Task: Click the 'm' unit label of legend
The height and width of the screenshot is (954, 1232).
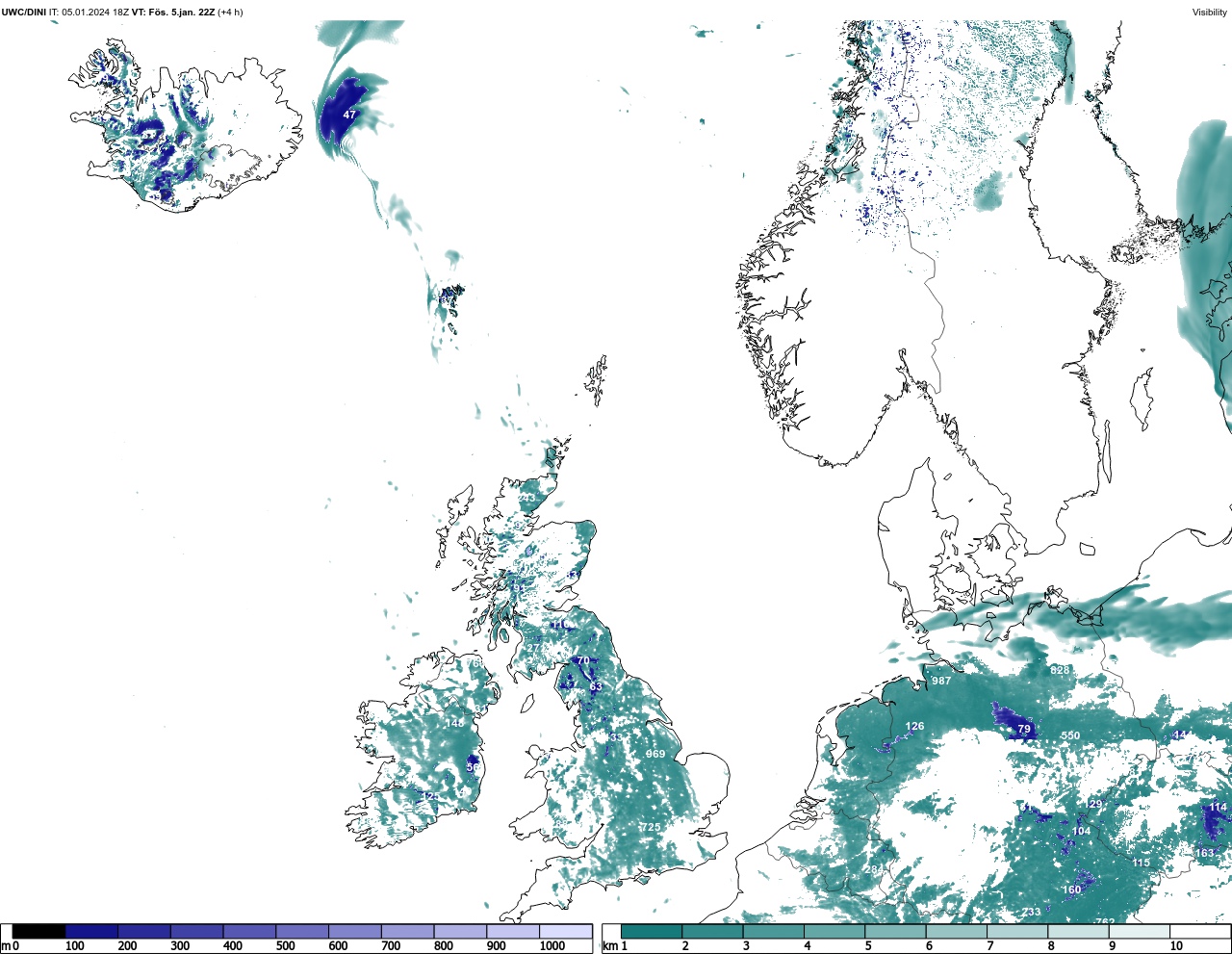Action: [x=6, y=946]
